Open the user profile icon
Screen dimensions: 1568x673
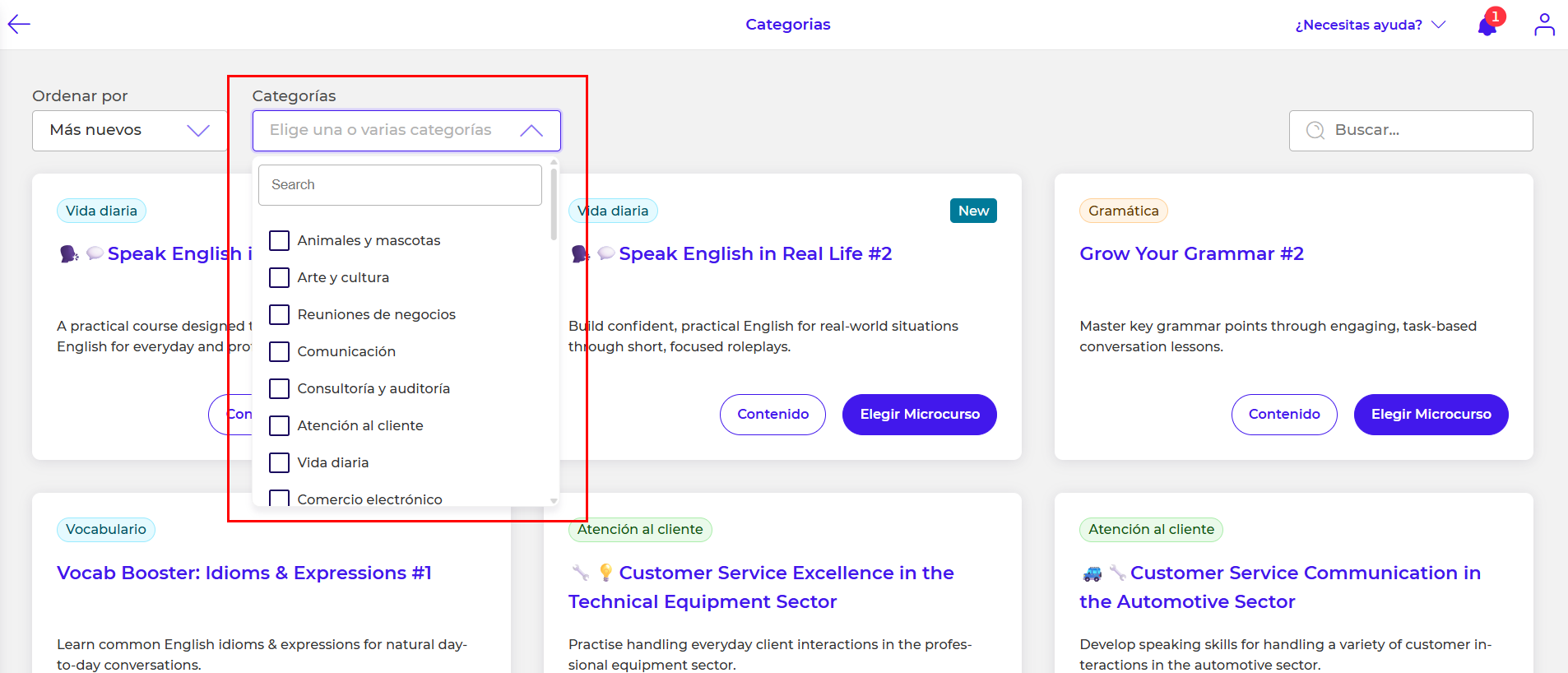click(1544, 25)
